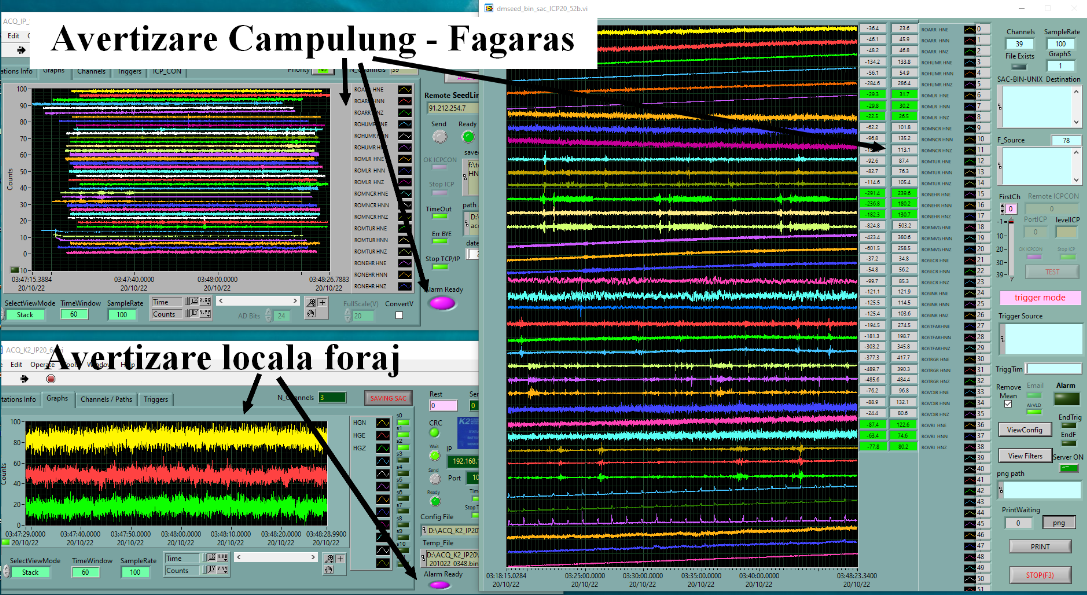Toggle the s0 green channel indicator
The height and width of the screenshot is (595, 1087).
click(403, 422)
